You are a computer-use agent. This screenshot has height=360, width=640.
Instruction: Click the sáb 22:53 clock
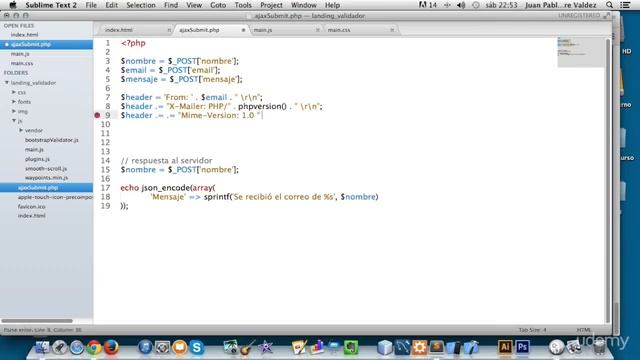(x=501, y=5)
